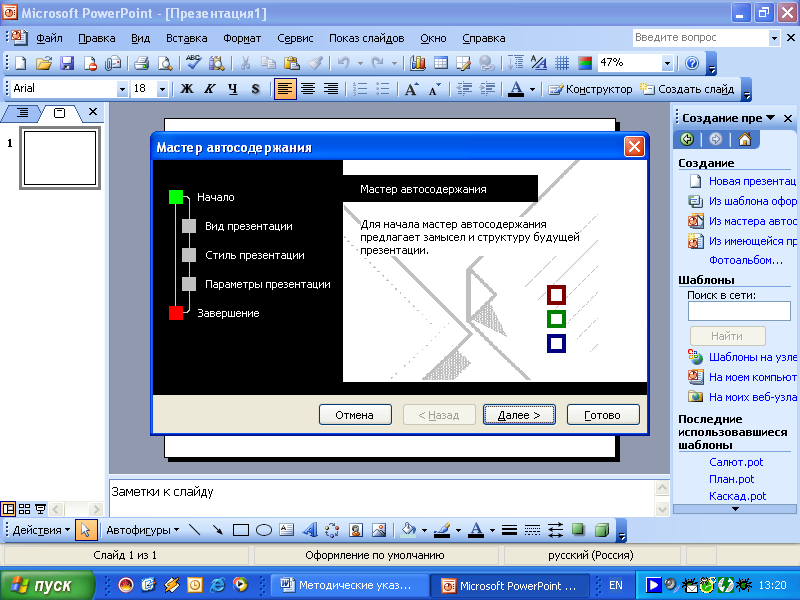Open the Правка menu
The image size is (800, 600).
click(96, 38)
